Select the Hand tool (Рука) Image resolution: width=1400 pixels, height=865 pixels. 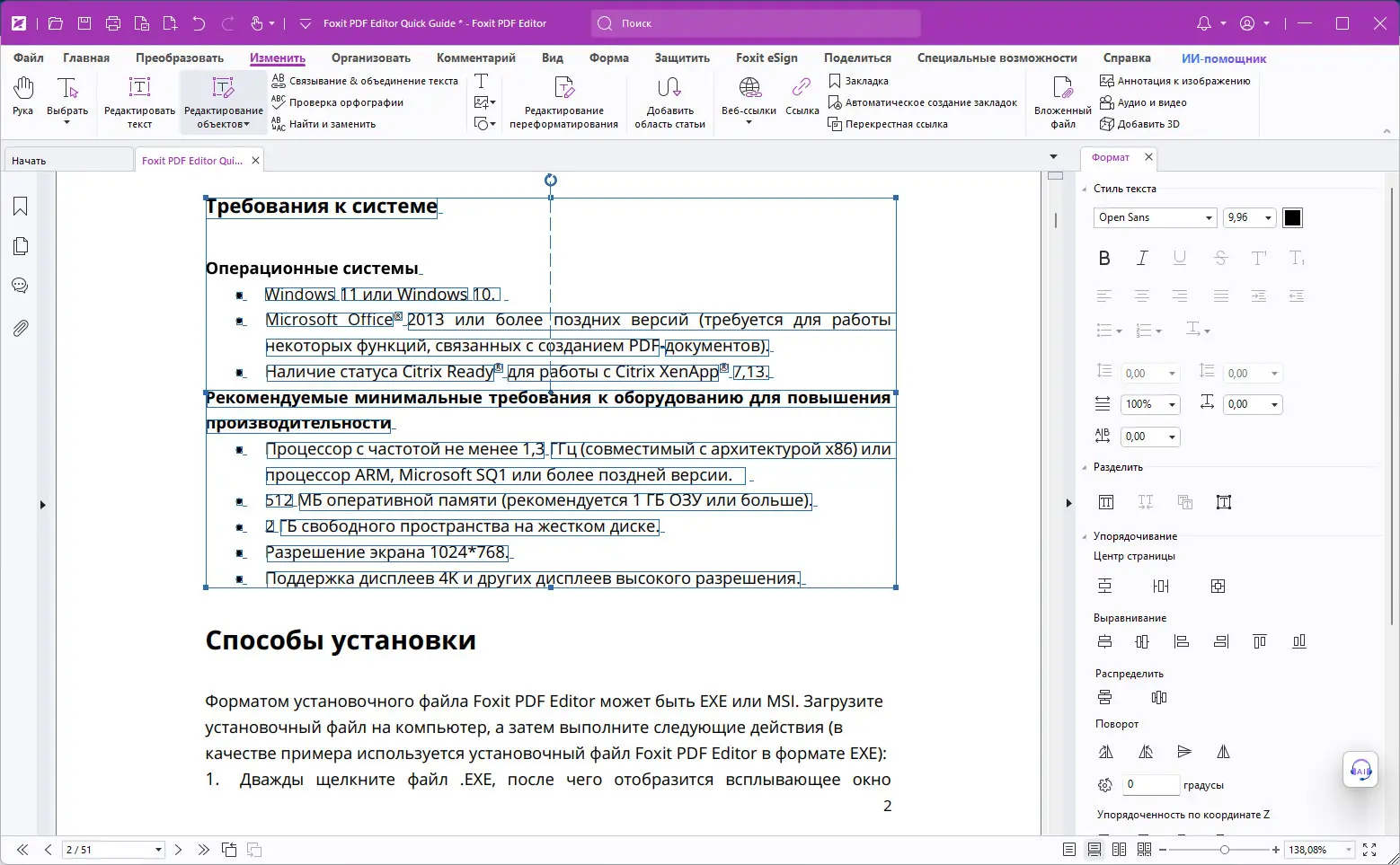[x=22, y=97]
